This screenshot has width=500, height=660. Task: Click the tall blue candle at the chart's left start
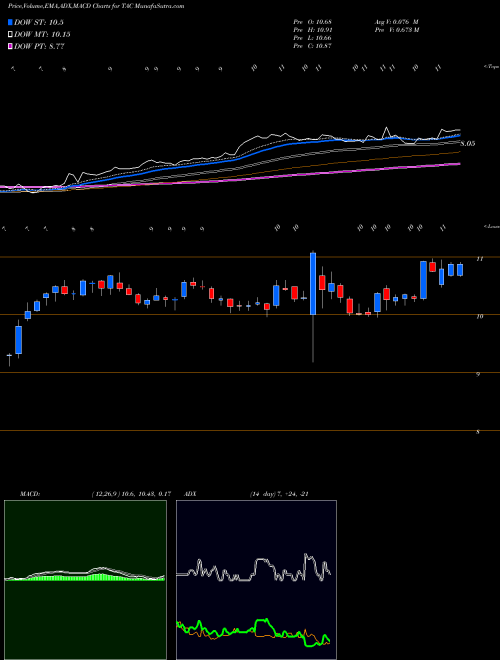19,339
